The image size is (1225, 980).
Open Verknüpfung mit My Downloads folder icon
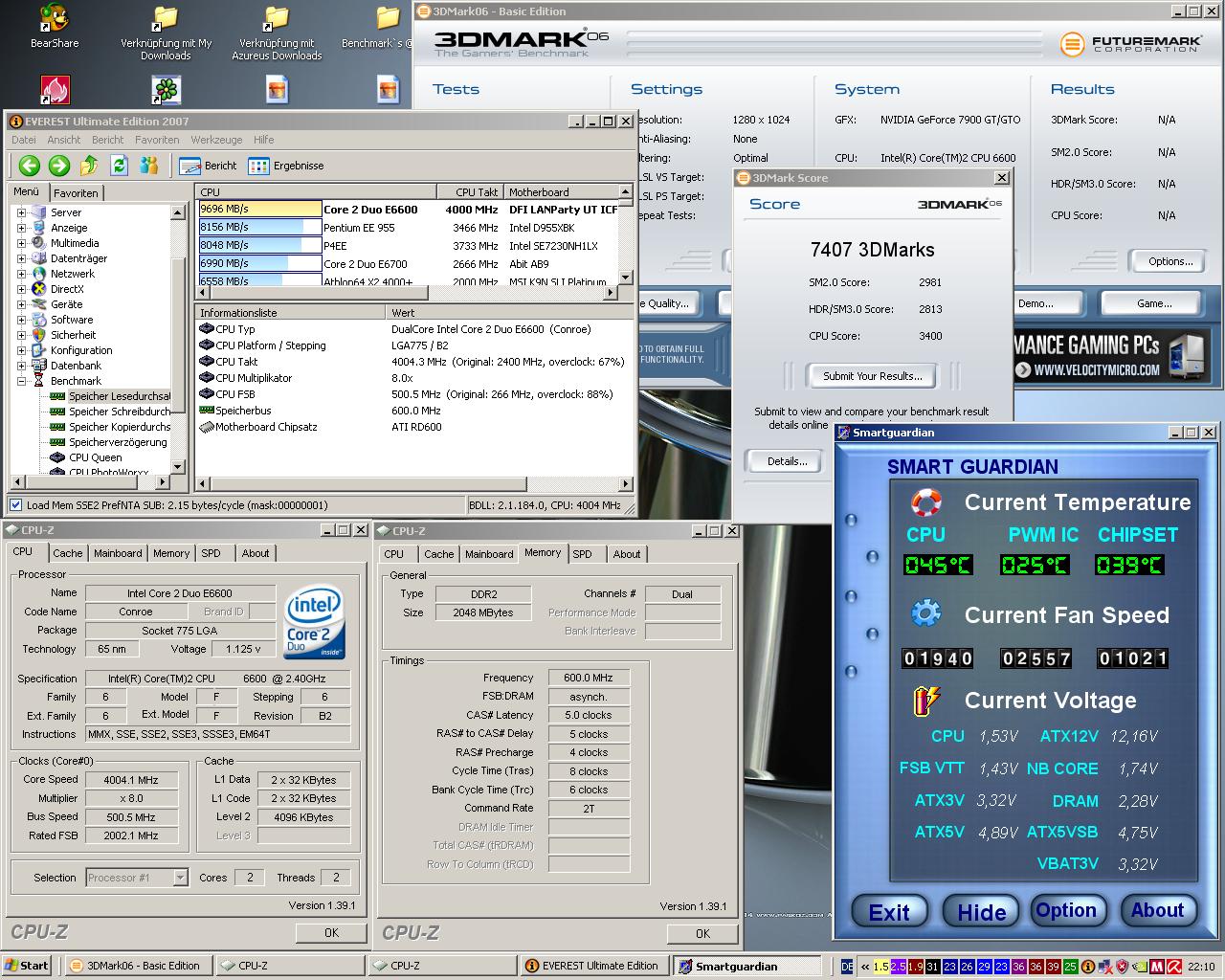click(x=166, y=33)
